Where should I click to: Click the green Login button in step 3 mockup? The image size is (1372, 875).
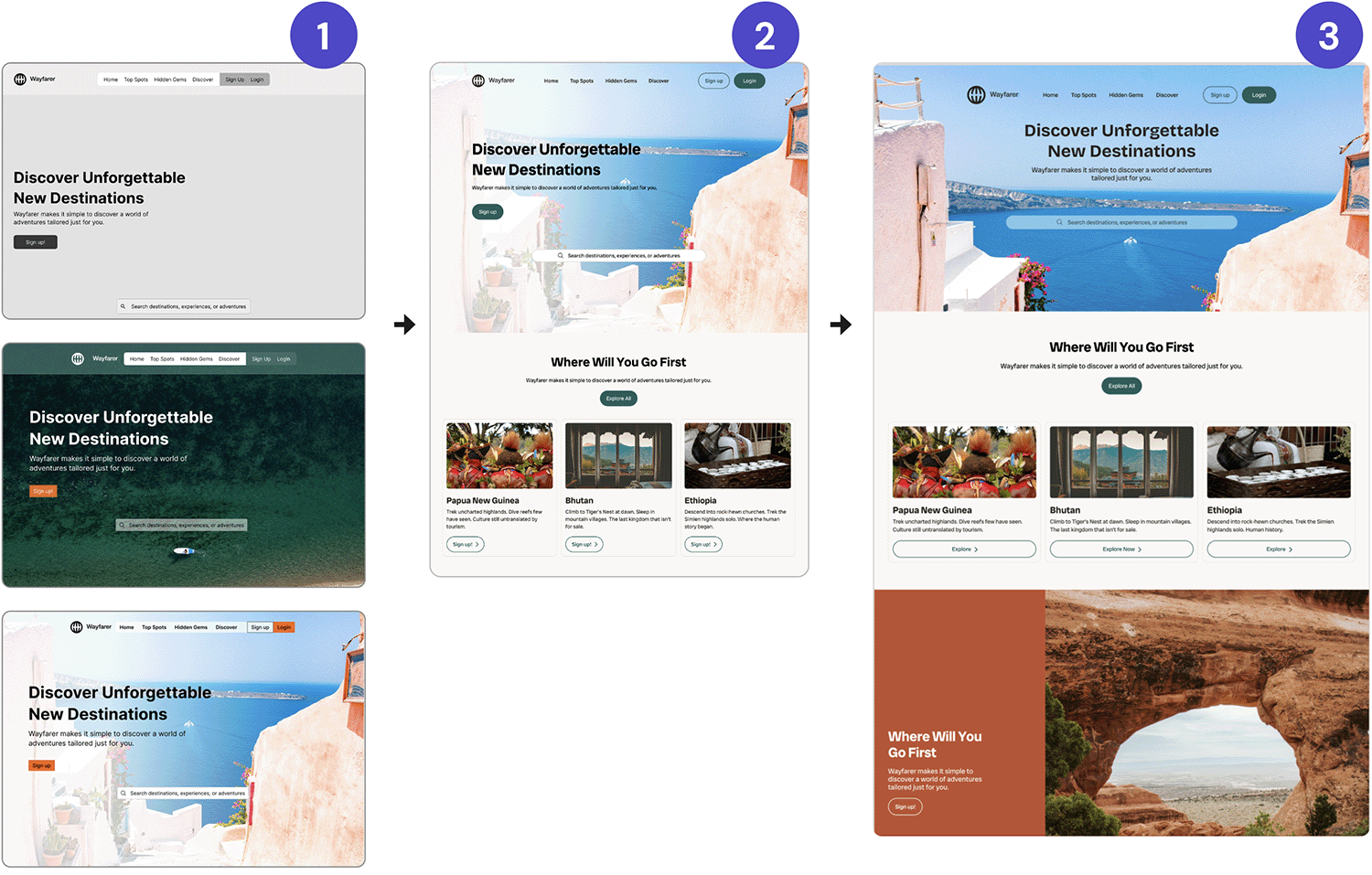point(1259,95)
